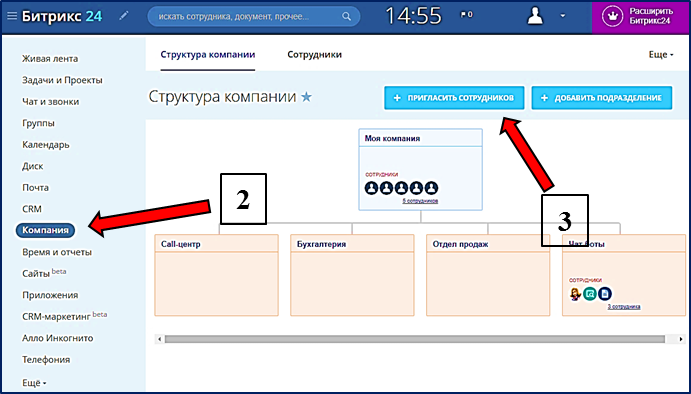691x394 pixels.
Task: Open Календарь in sidebar
Action: (x=46, y=145)
